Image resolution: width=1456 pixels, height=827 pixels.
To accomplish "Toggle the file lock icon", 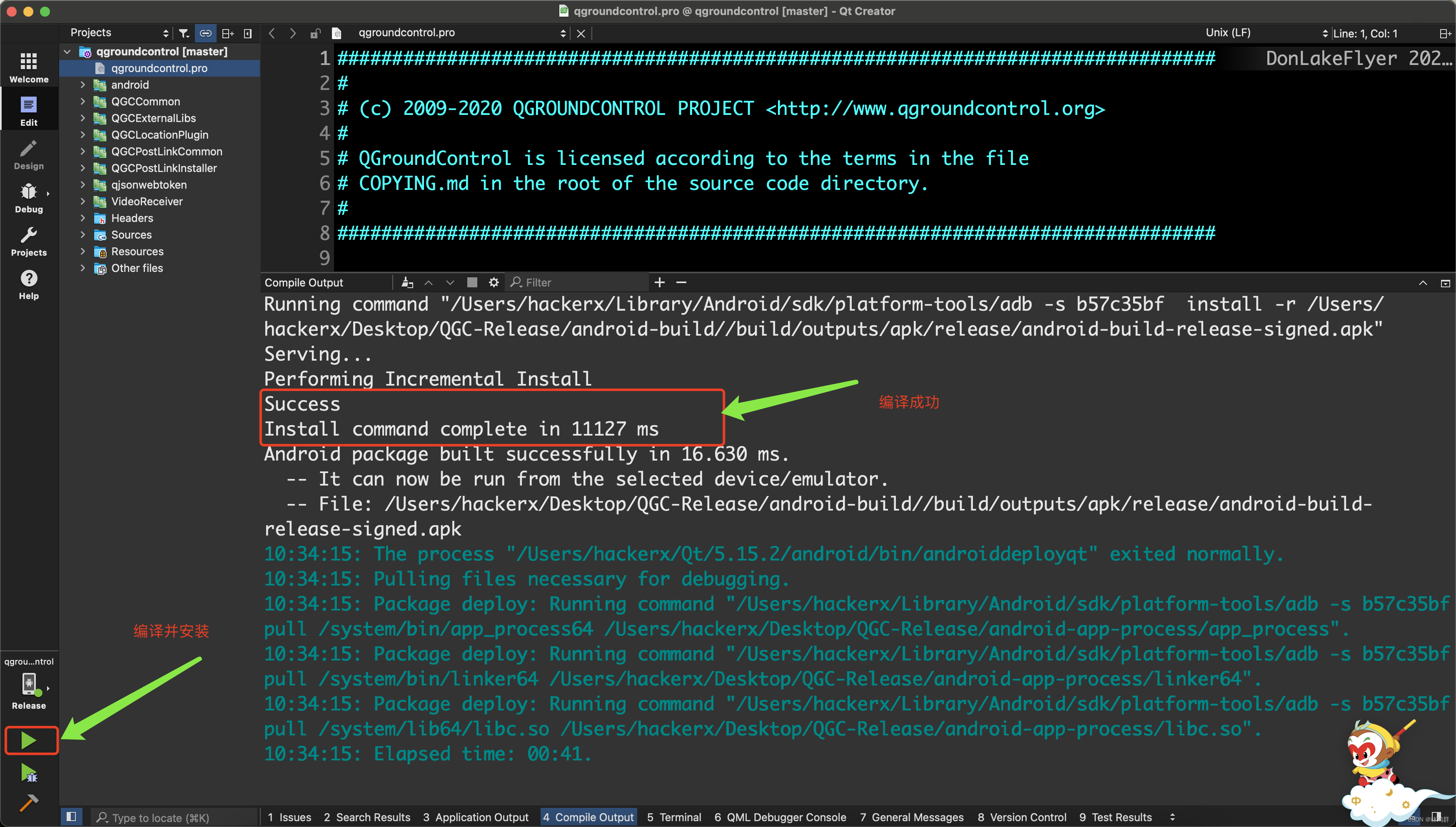I will tap(315, 33).
